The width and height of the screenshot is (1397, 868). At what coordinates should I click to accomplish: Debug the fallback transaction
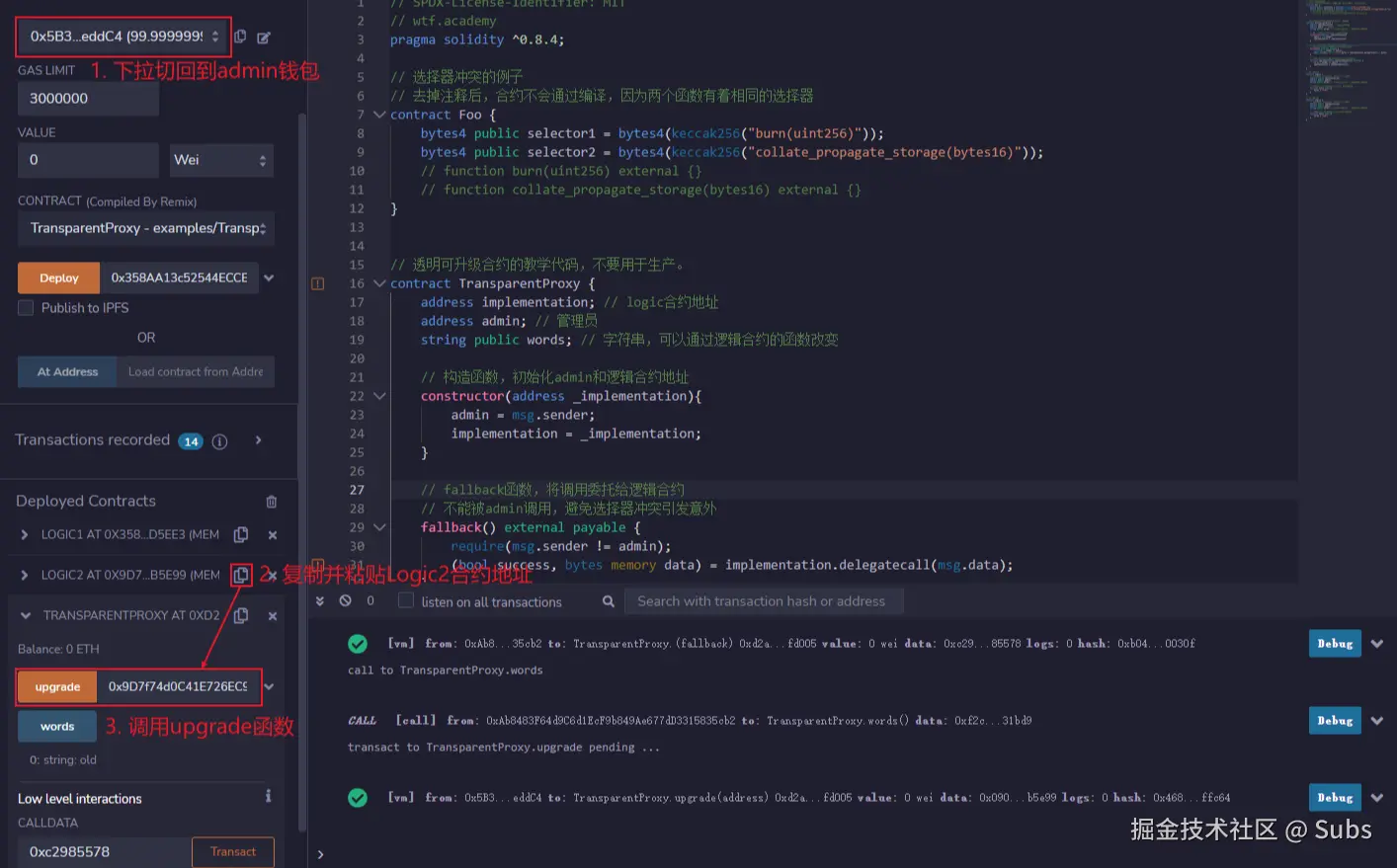click(1335, 644)
